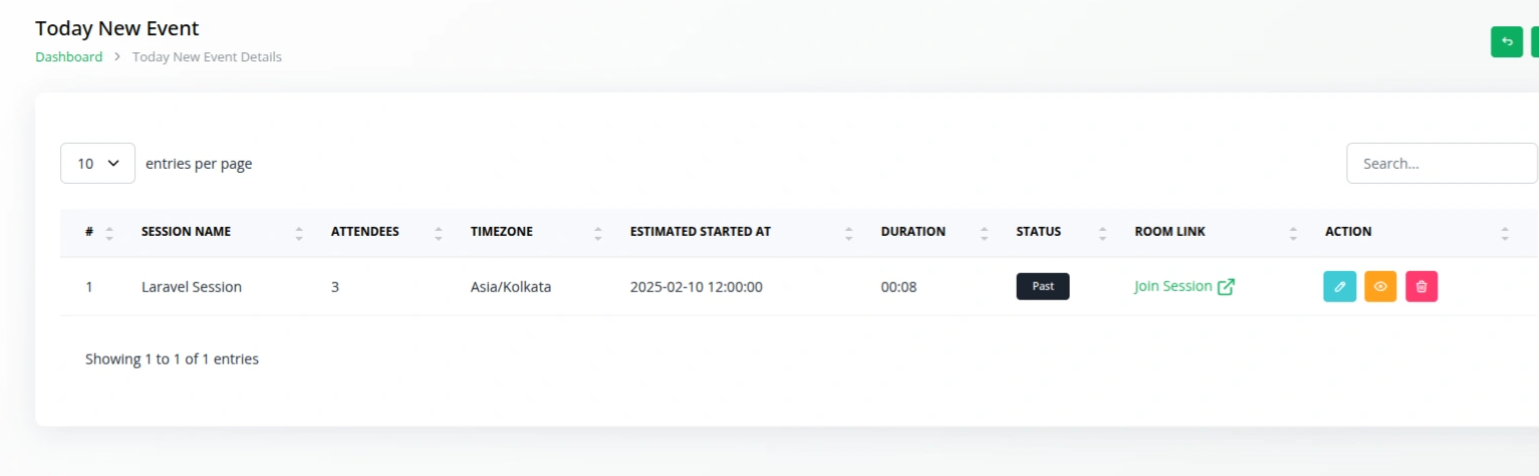Viewport: 1539px width, 476px height.
Task: Click the green back arrow button
Action: click(x=1506, y=42)
